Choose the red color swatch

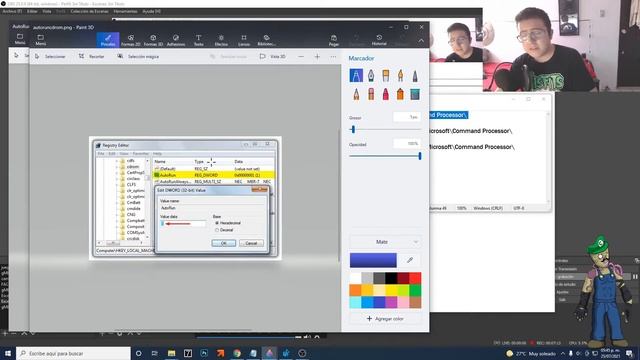pyautogui.click(x=415, y=278)
